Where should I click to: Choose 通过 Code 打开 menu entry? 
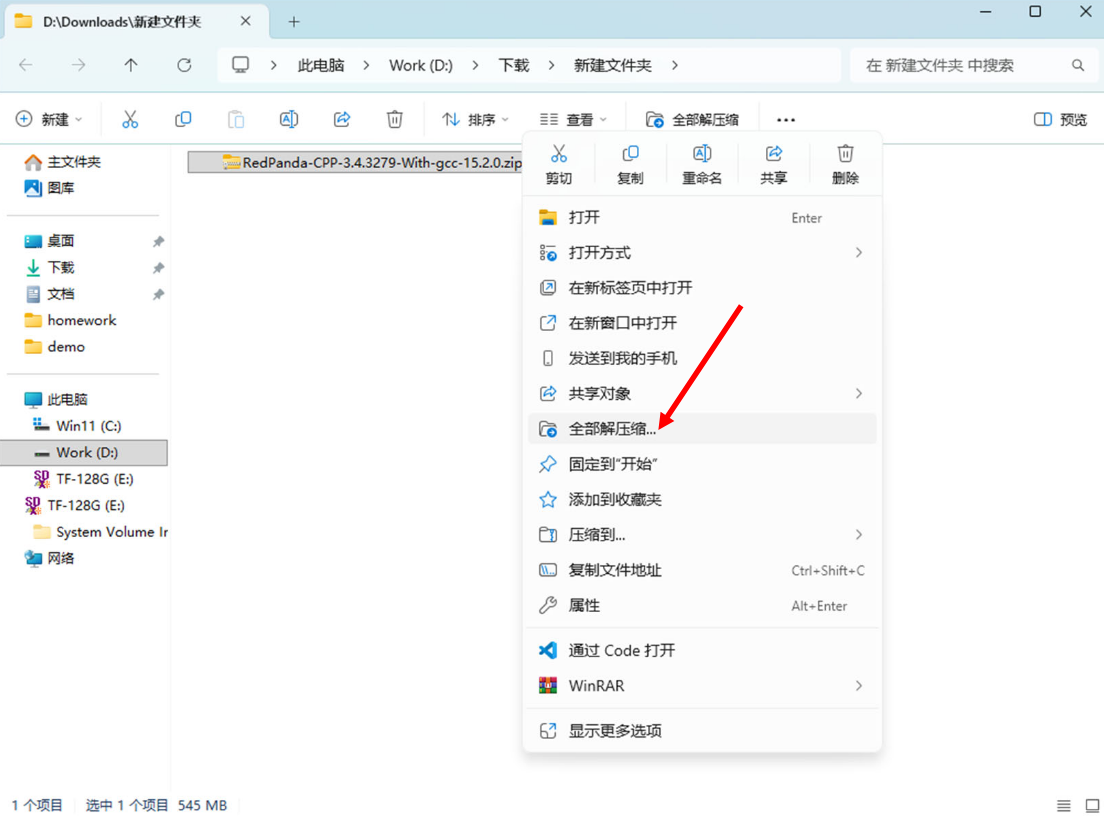point(621,650)
